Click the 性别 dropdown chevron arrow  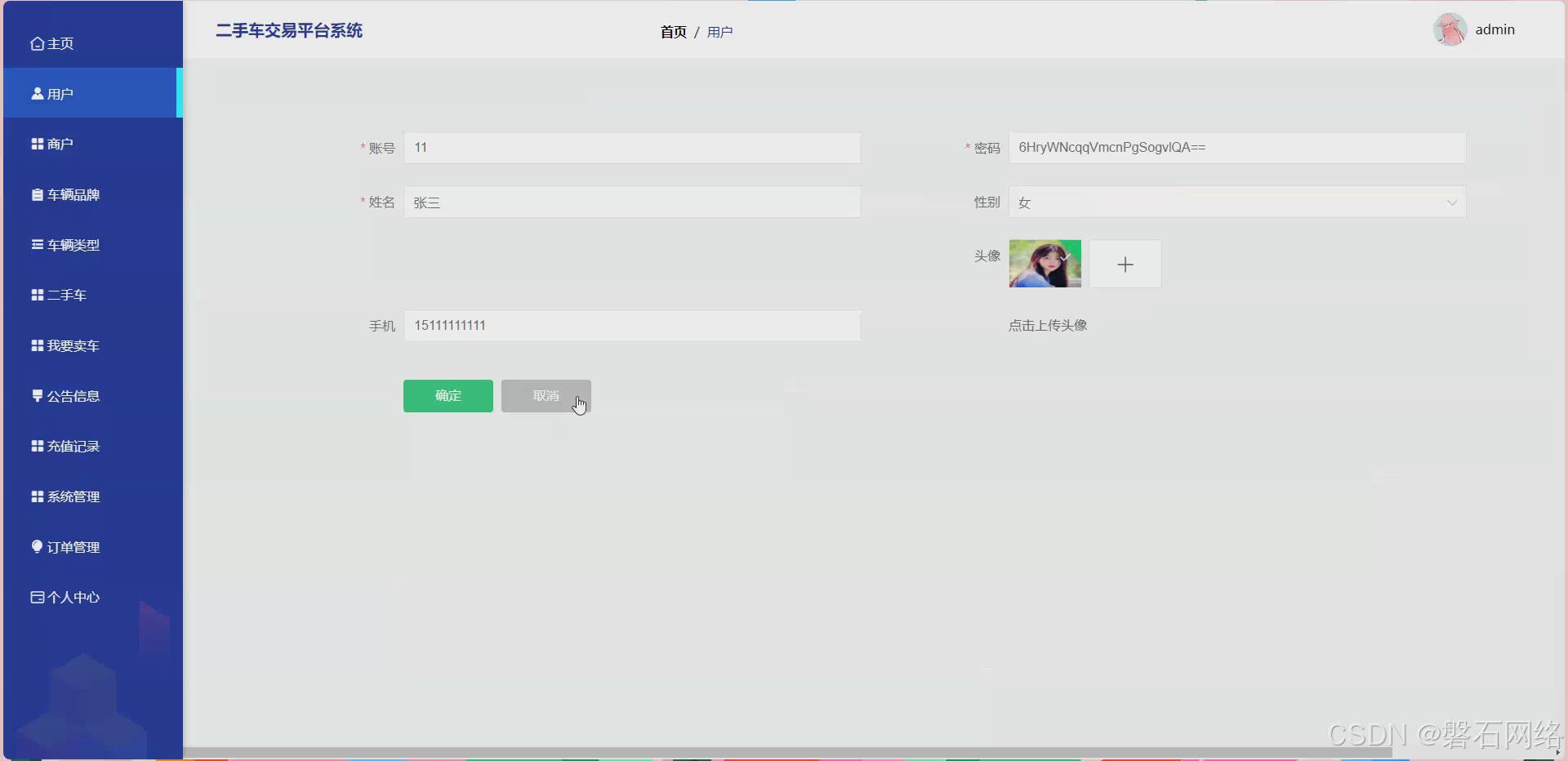1452,202
